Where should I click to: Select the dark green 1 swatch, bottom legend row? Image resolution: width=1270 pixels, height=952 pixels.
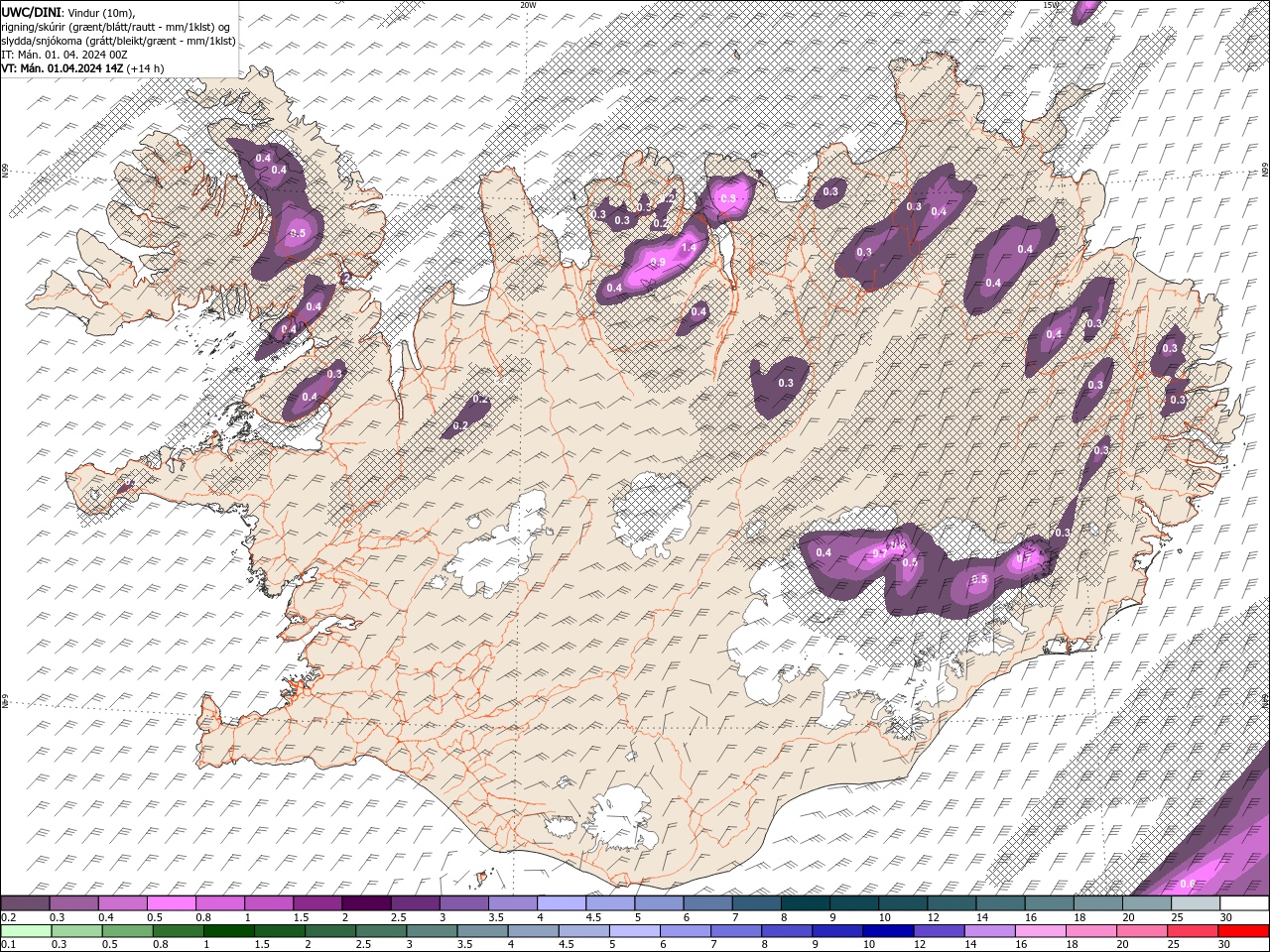coord(229,931)
